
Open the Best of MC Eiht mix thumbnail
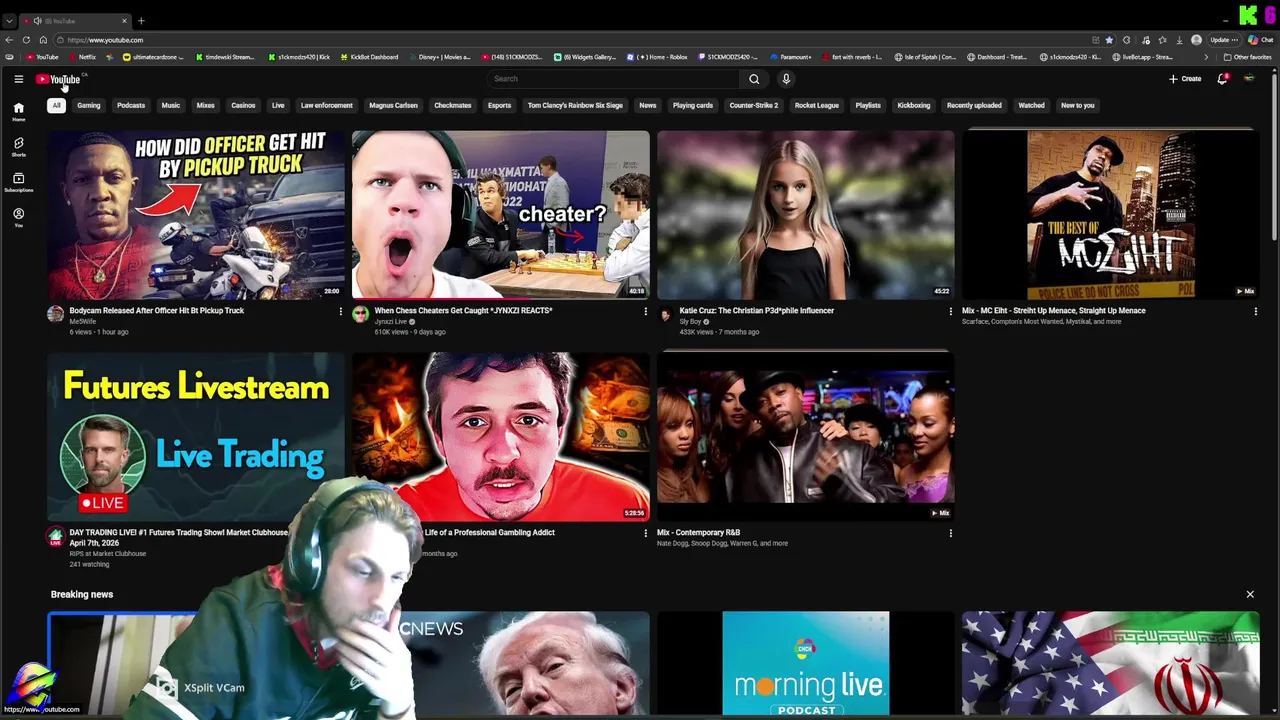1111,215
